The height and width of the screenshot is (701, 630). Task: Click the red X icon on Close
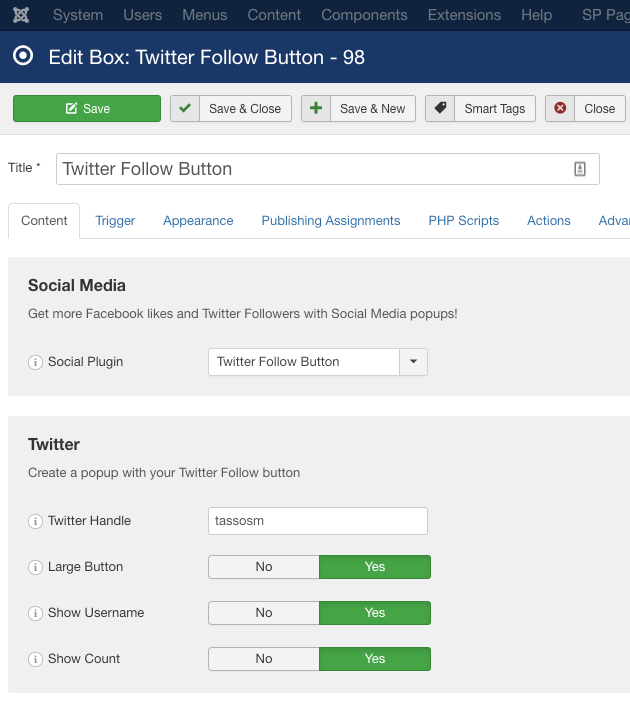(560, 108)
